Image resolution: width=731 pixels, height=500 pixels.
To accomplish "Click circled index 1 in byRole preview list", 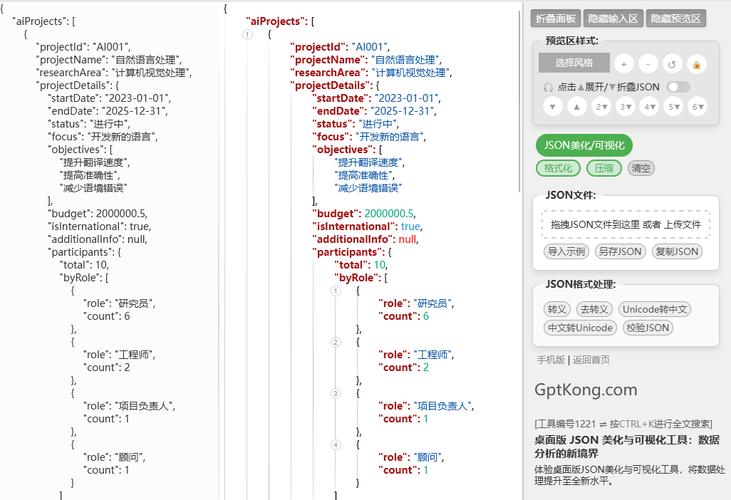I will pyautogui.click(x=336, y=291).
